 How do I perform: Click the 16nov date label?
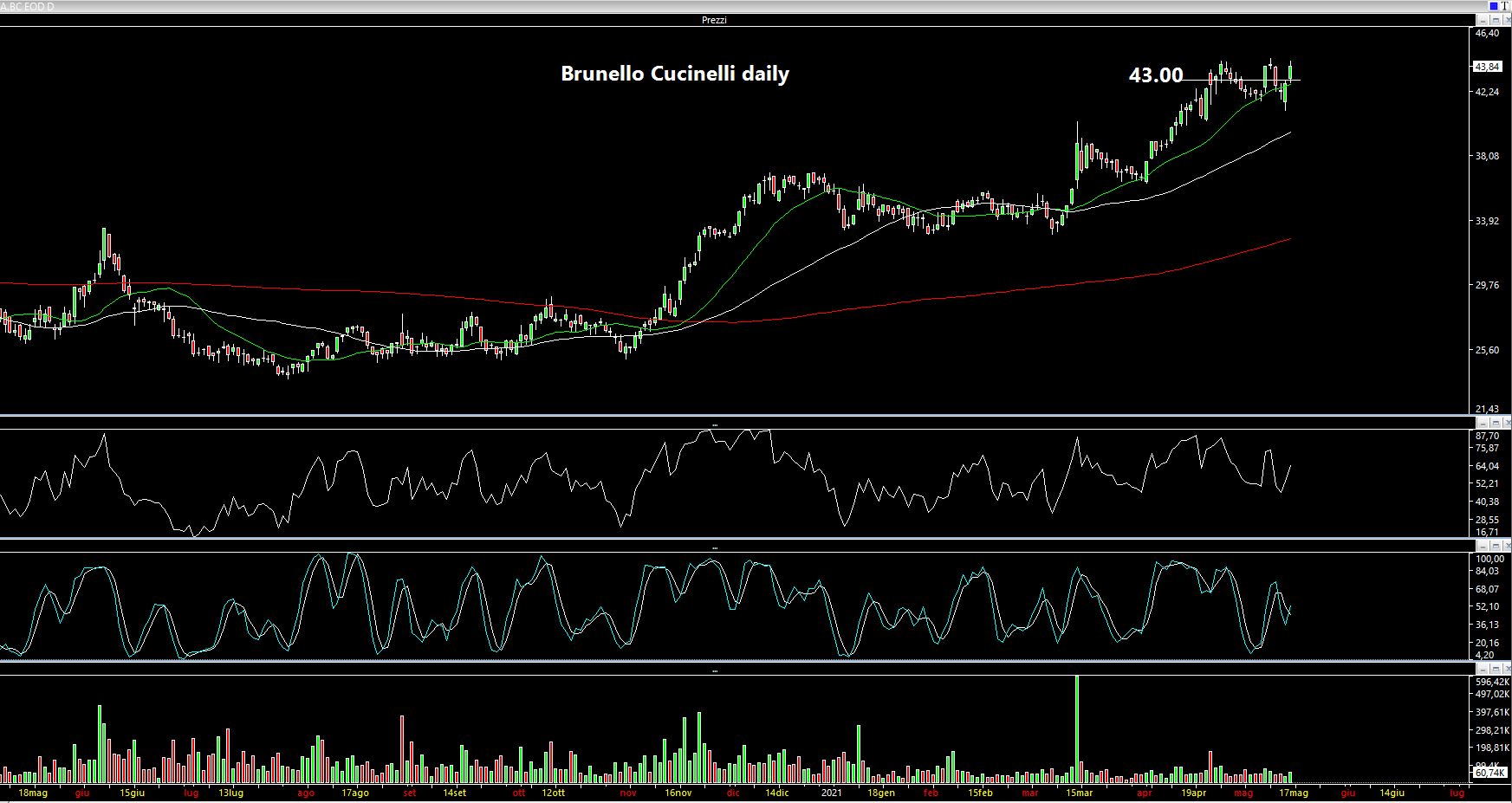pos(678,793)
